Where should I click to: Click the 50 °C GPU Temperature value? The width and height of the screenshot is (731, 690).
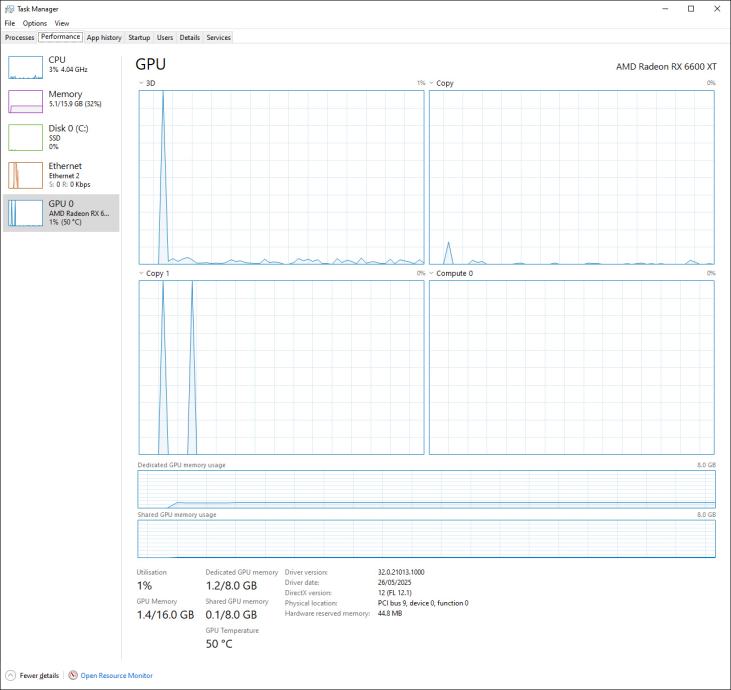tap(219, 644)
